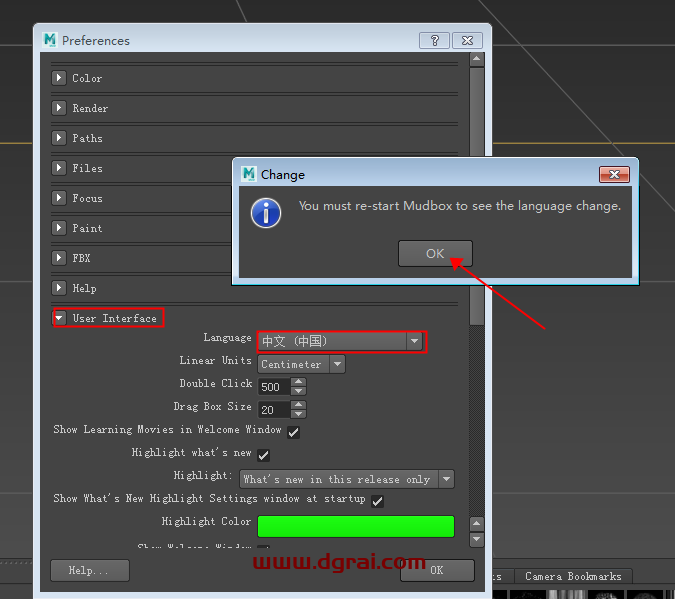This screenshot has height=599, width=675.
Task: Click the Preferences scrollbar thumb
Action: (477, 196)
